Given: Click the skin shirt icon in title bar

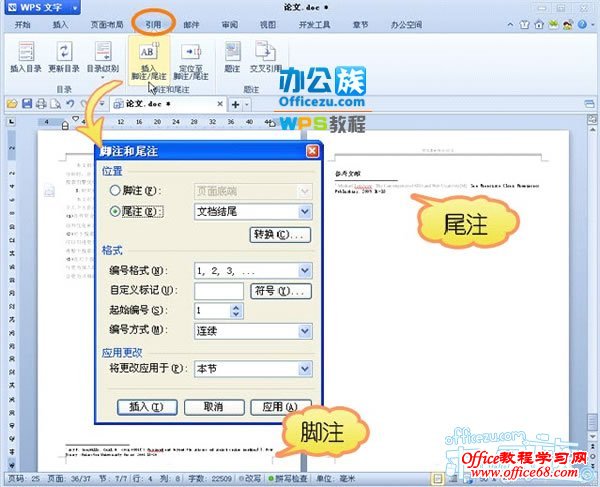Looking at the screenshot, I should pyautogui.click(x=524, y=24).
